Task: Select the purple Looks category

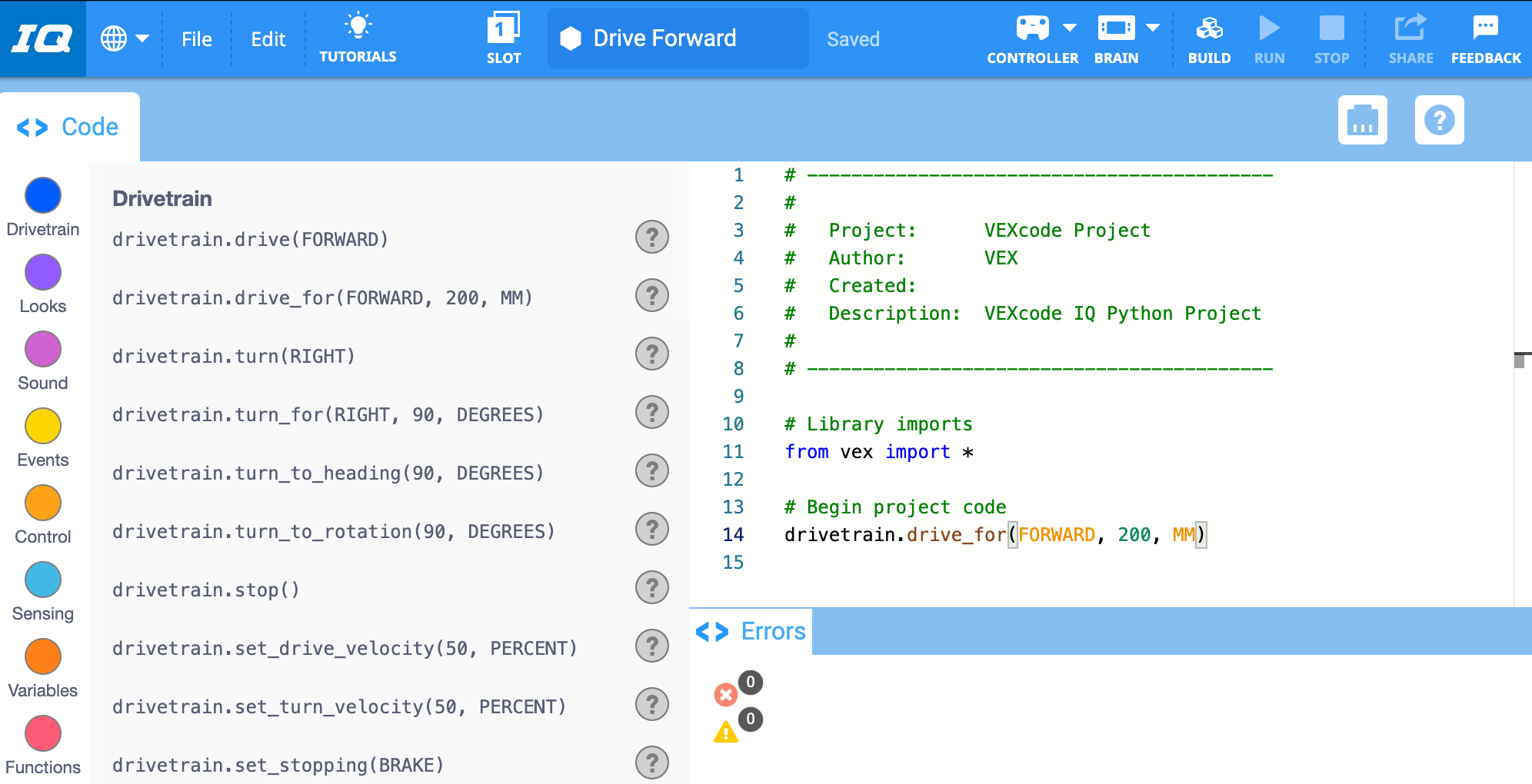Action: (x=43, y=272)
